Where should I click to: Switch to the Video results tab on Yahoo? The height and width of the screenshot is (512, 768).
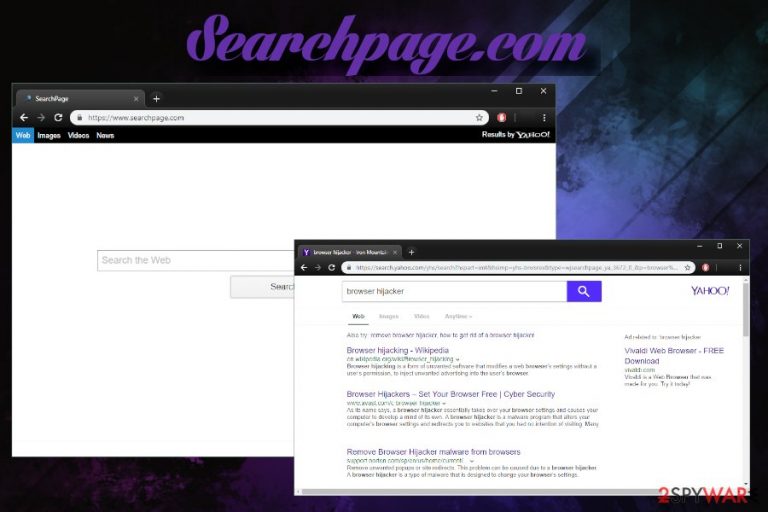(422, 317)
